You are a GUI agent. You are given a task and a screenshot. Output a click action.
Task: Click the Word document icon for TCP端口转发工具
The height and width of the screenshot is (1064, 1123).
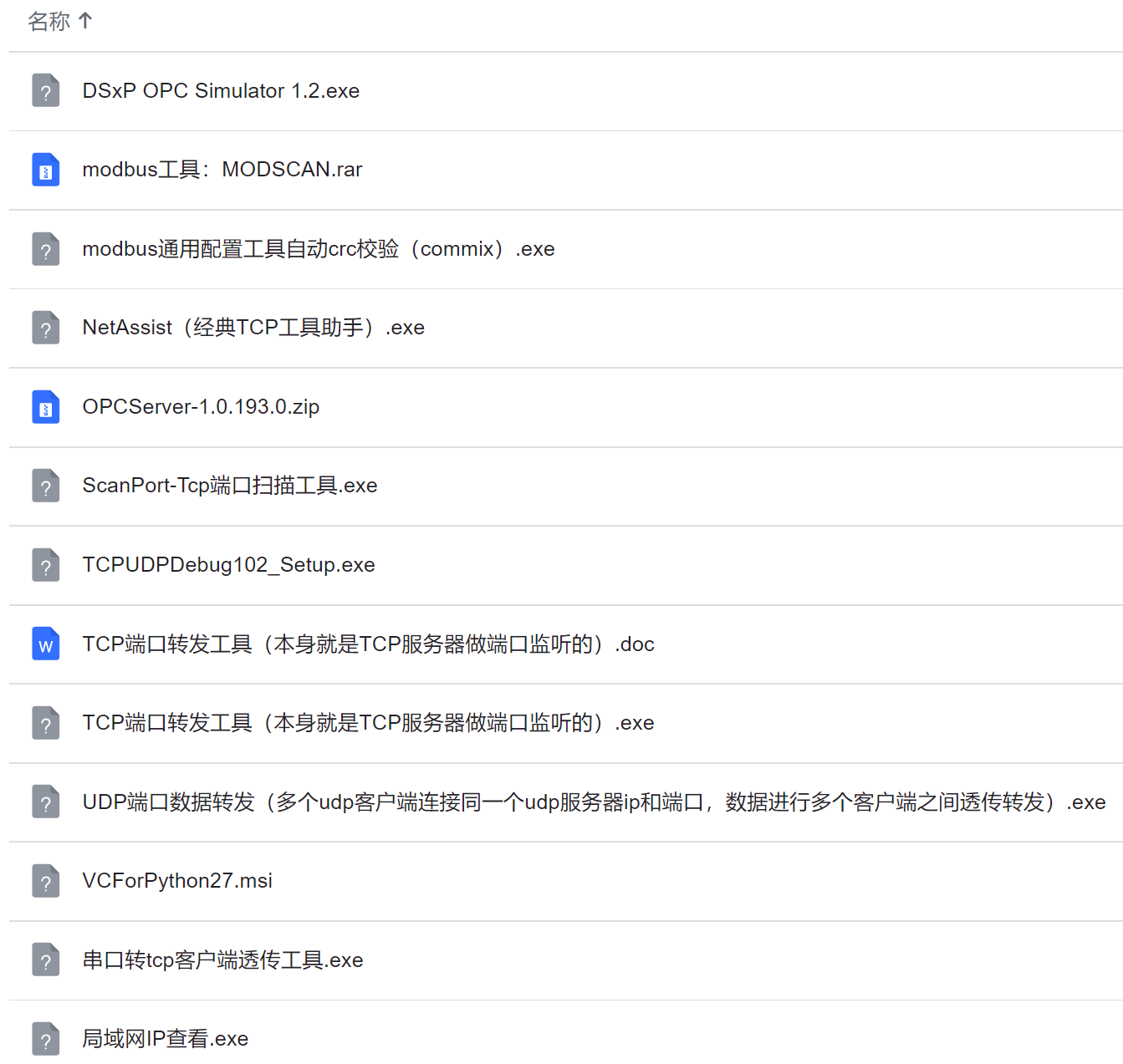tap(46, 644)
